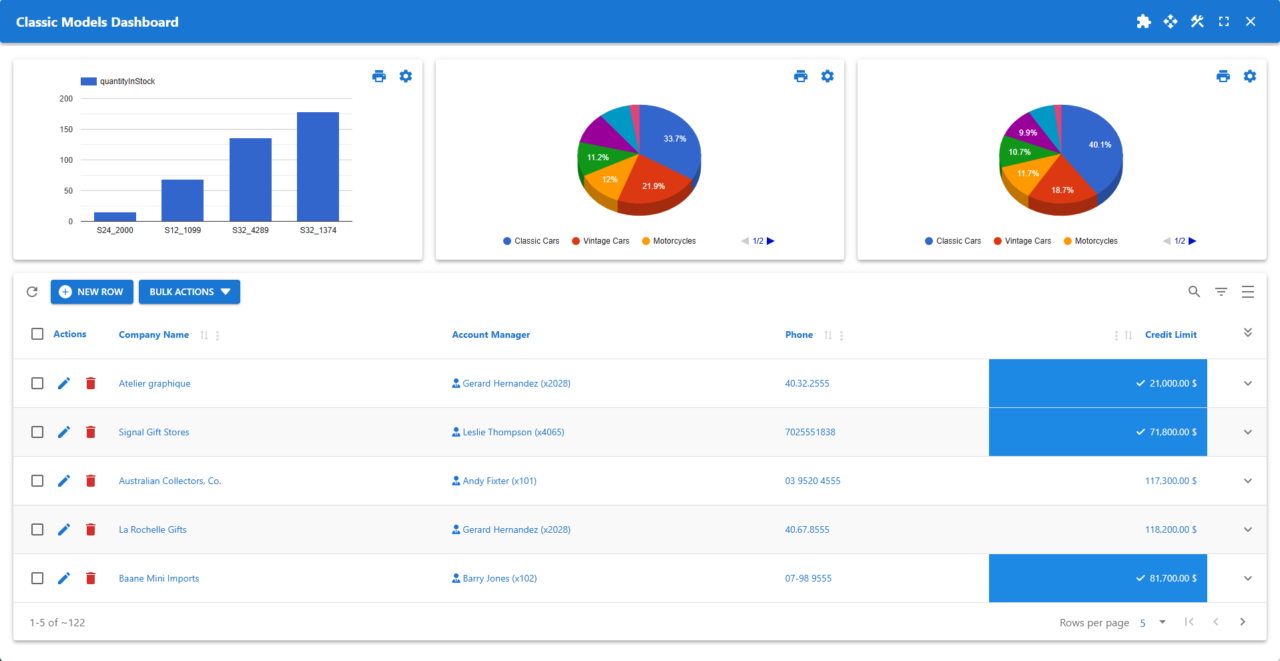Expand the Atelier graphique row details

click(1248, 383)
